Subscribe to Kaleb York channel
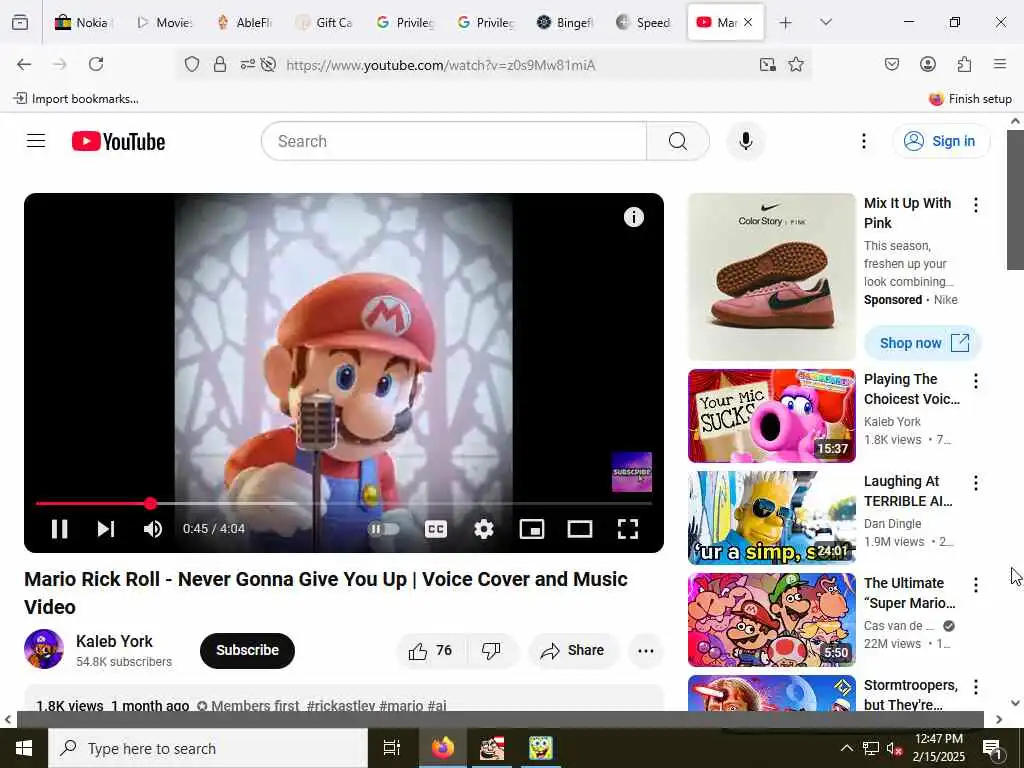Image resolution: width=1024 pixels, height=768 pixels. point(248,650)
